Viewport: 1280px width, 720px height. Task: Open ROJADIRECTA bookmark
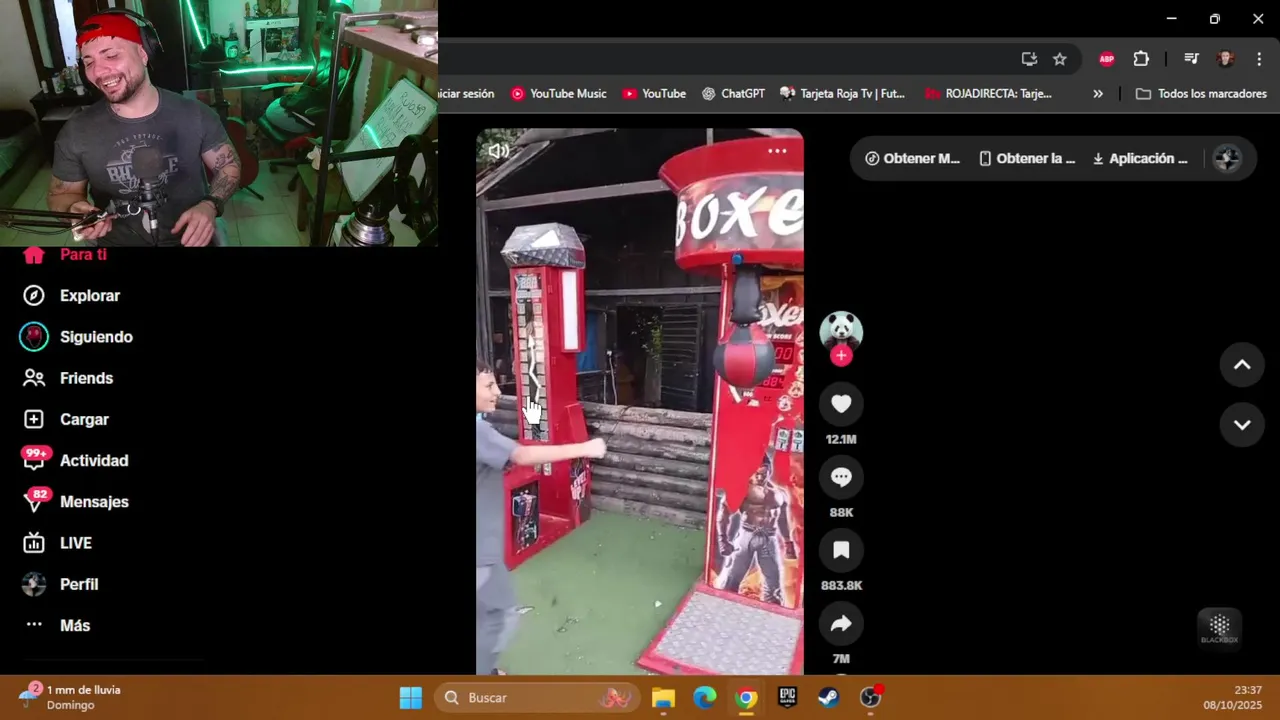(x=988, y=94)
